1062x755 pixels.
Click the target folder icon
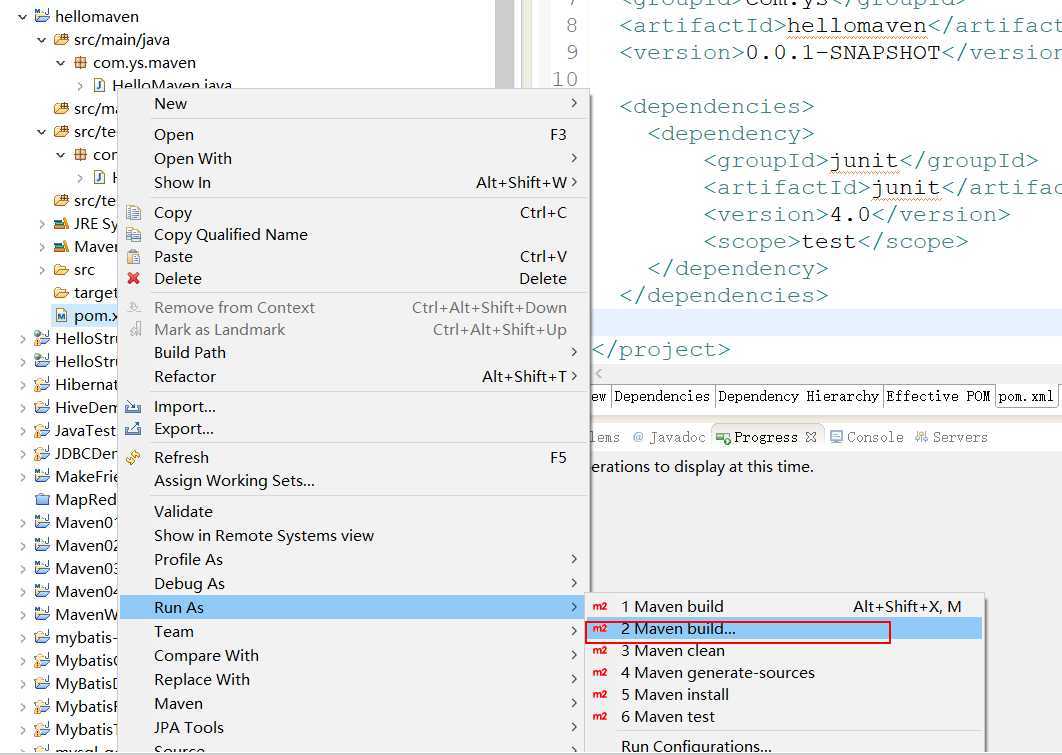pyautogui.click(x=61, y=293)
